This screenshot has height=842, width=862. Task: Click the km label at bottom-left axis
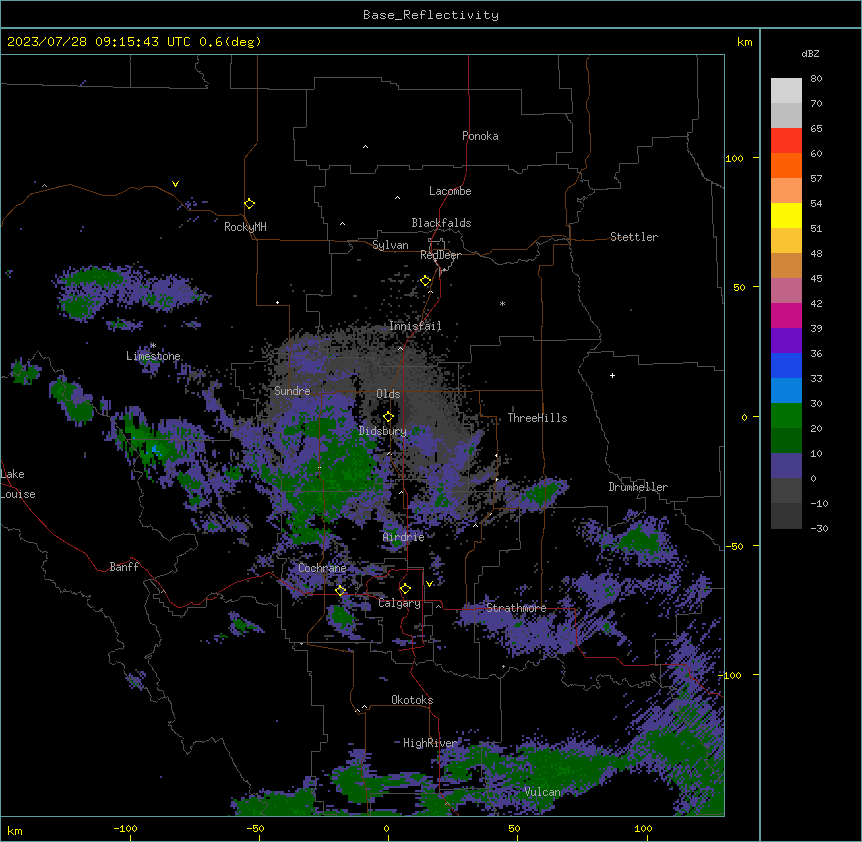[x=15, y=831]
